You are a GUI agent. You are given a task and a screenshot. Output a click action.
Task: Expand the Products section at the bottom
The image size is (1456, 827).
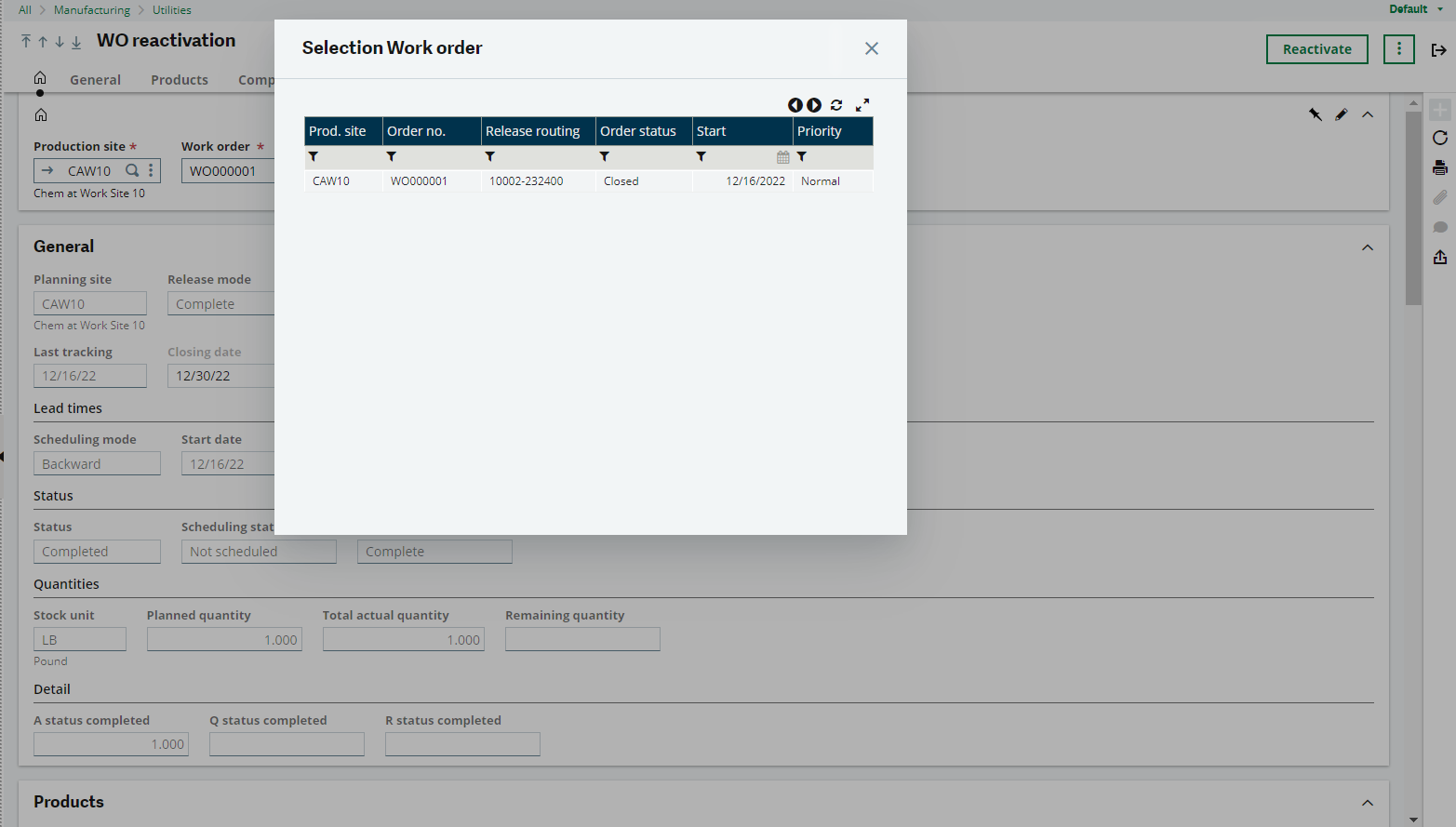point(1368,801)
